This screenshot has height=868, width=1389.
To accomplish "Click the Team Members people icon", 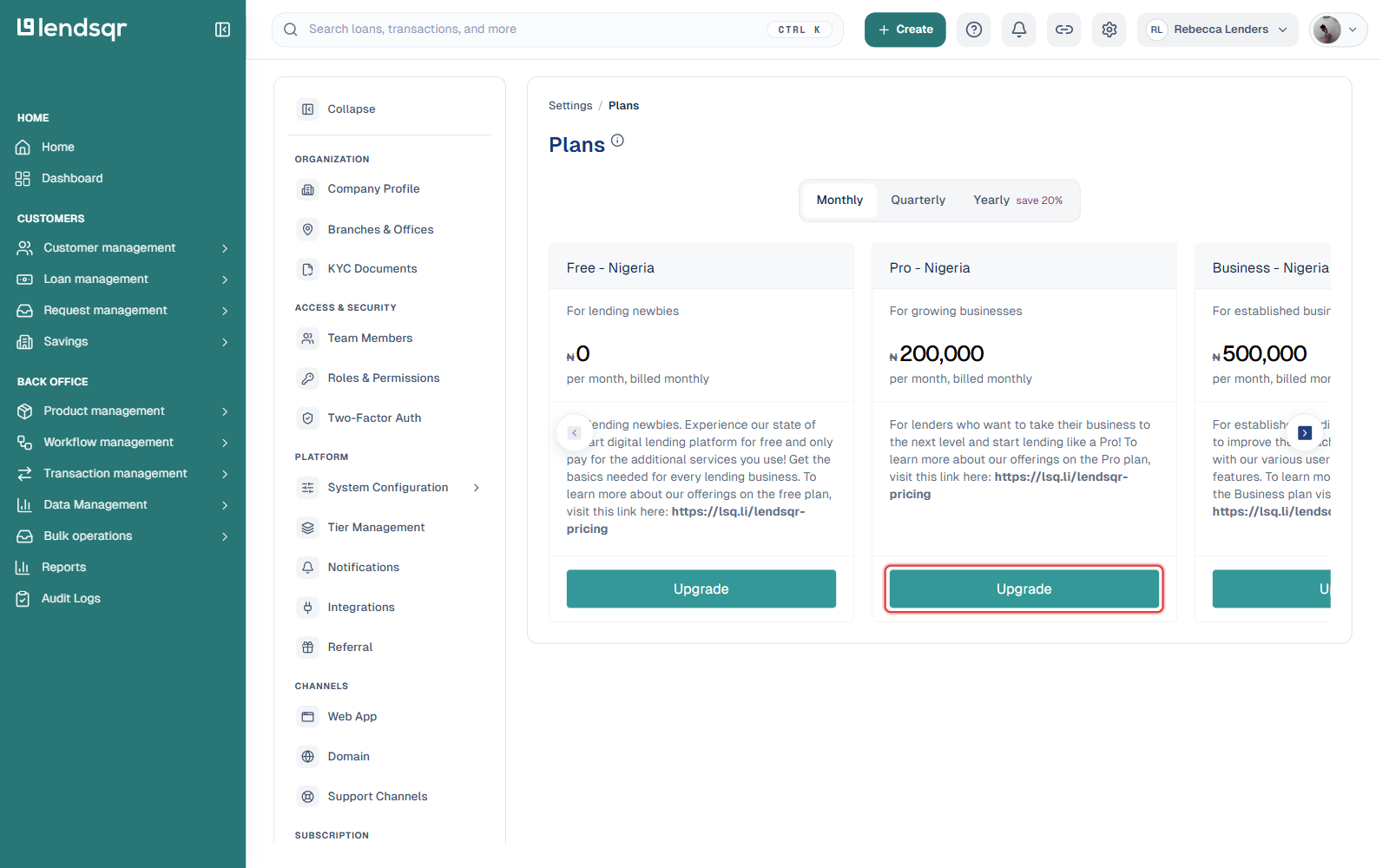I will 307,339.
